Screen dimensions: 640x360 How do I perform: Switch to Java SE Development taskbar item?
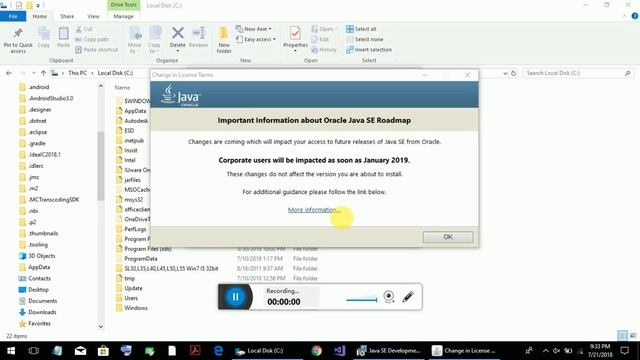click(x=388, y=351)
